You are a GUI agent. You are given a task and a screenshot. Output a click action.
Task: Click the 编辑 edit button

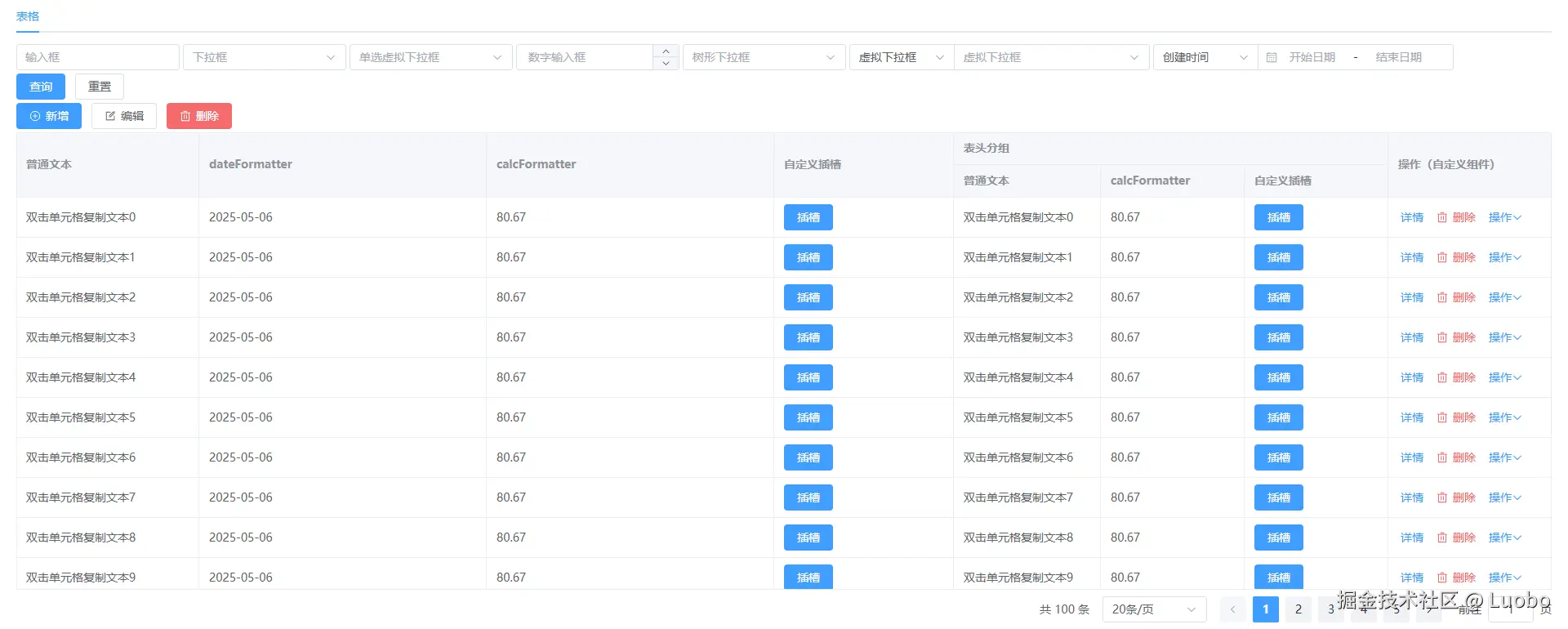click(x=124, y=116)
